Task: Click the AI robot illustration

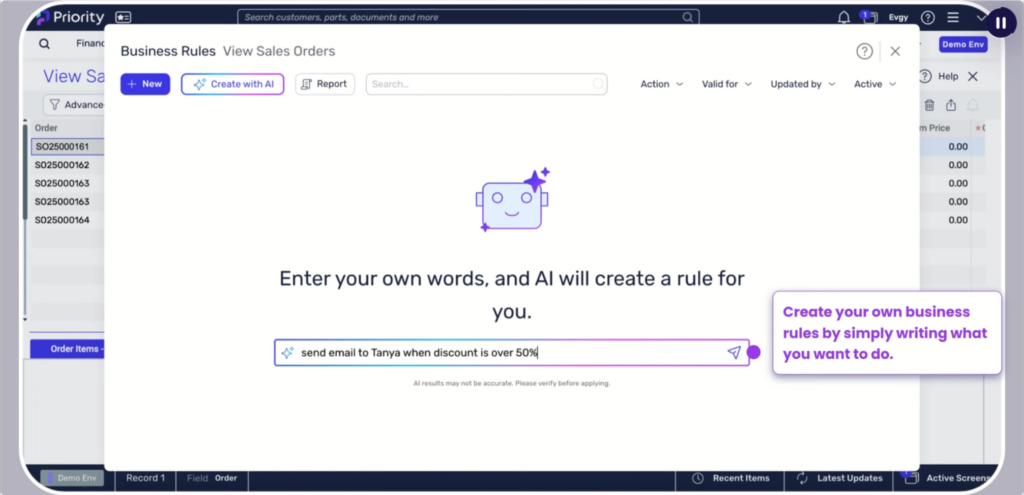Action: (x=512, y=200)
